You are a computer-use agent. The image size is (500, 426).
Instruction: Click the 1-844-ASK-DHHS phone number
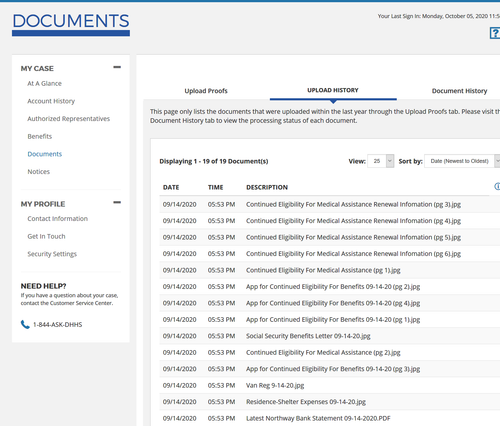[57, 325]
